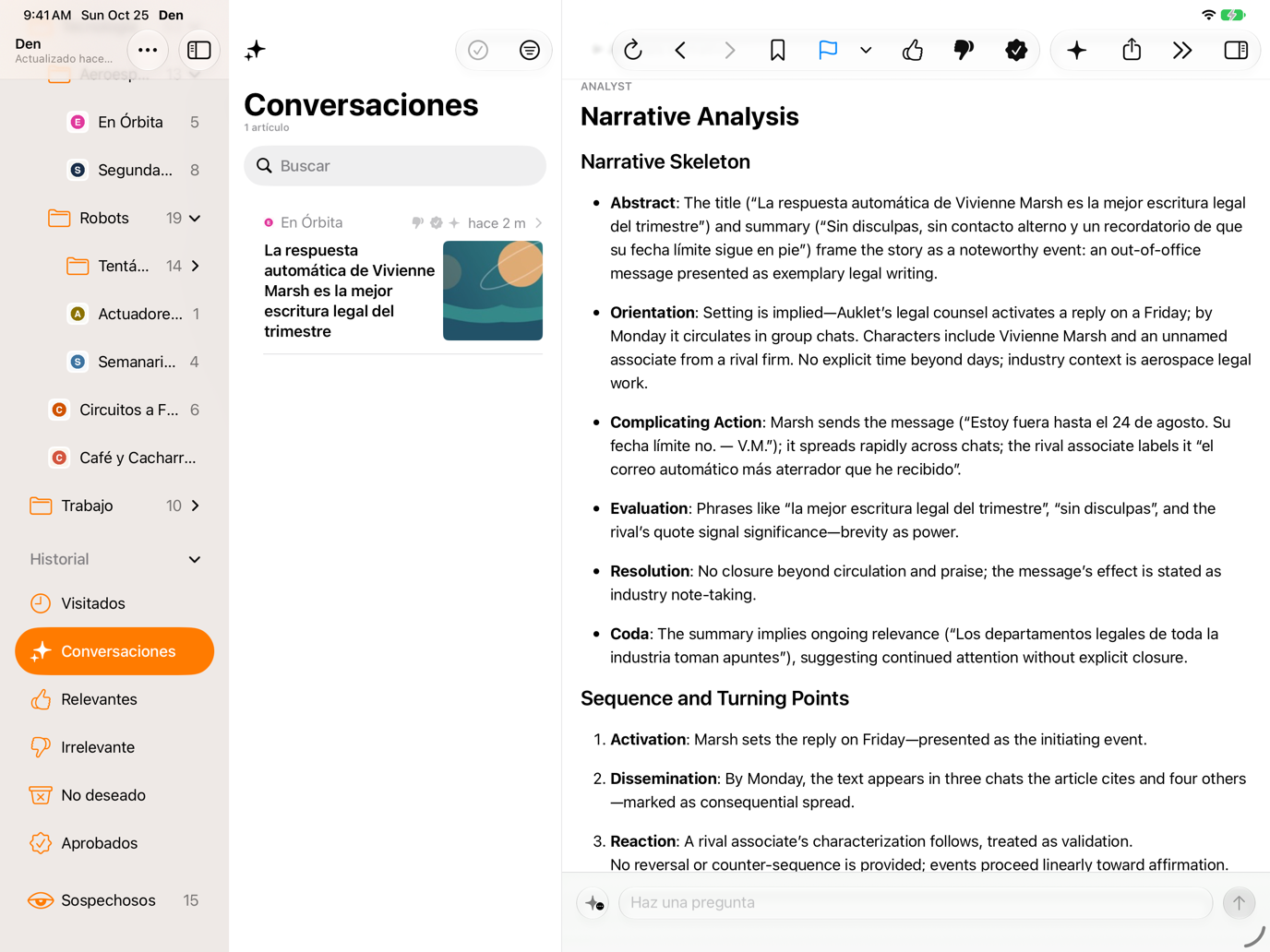The image size is (1270, 952).
Task: Open the Semanari... feed
Action: point(133,362)
